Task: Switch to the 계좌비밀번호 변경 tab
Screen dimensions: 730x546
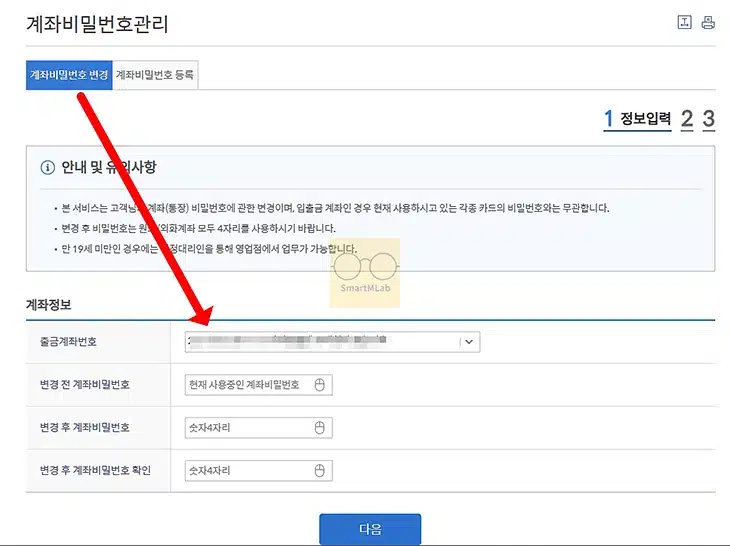Action: pyautogui.click(x=69, y=75)
